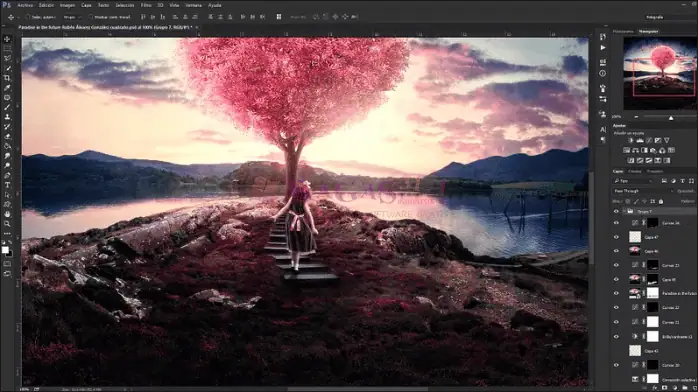Switch to the Navegador tab
Viewport: 698px width, 392px height.
tap(648, 32)
